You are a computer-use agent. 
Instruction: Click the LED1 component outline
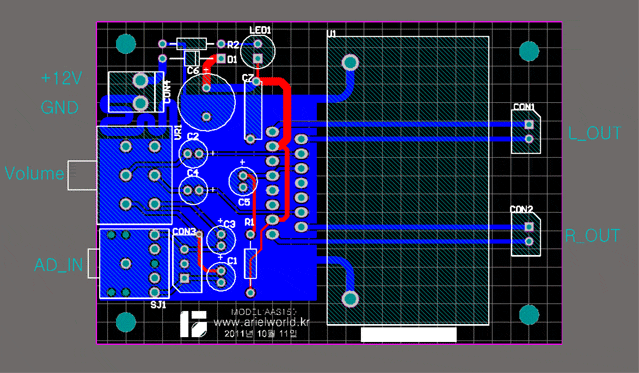258,51
